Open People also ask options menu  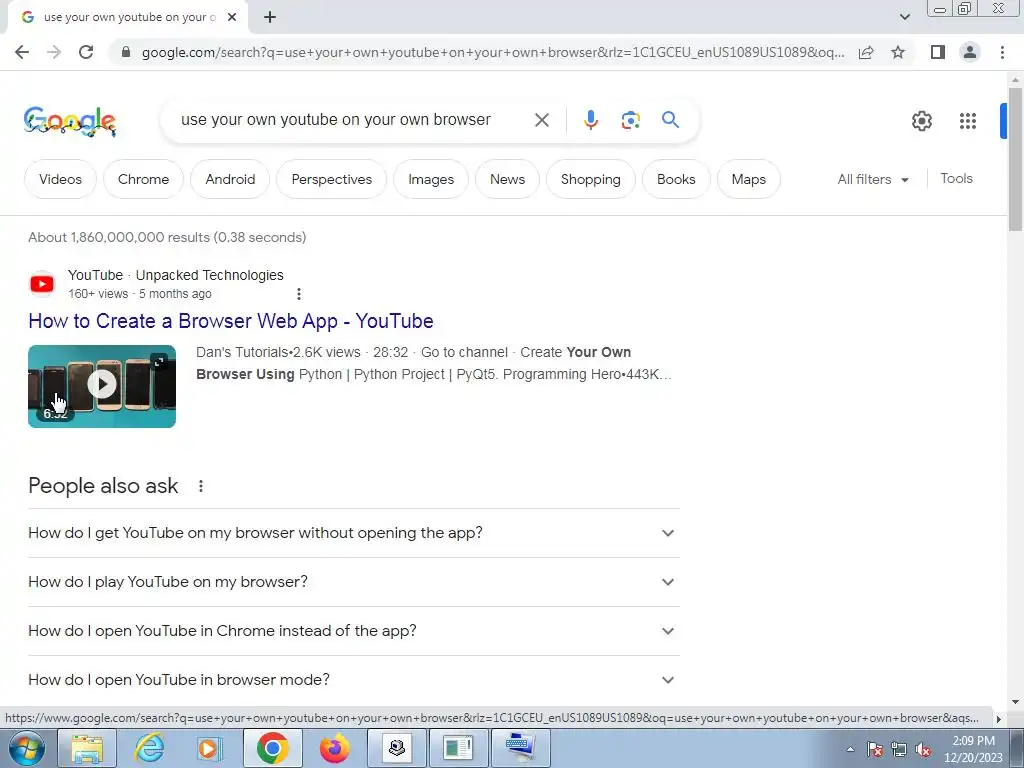click(200, 486)
